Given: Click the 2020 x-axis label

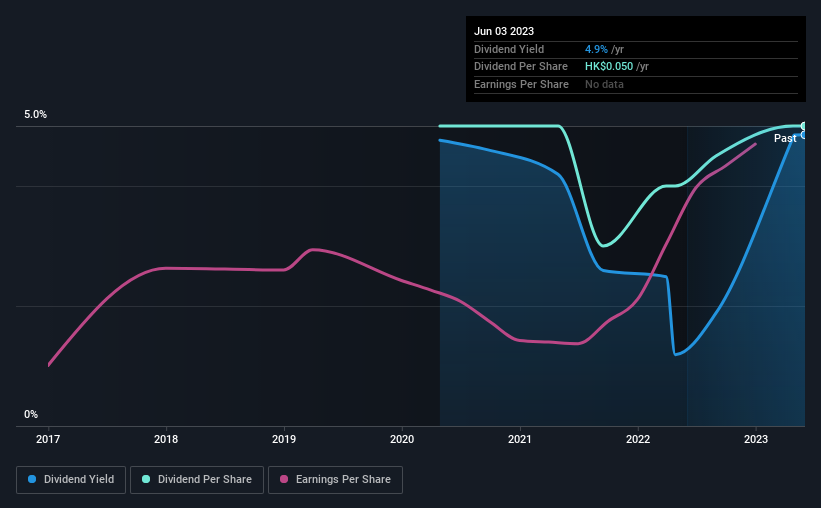Looking at the screenshot, I should [402, 439].
